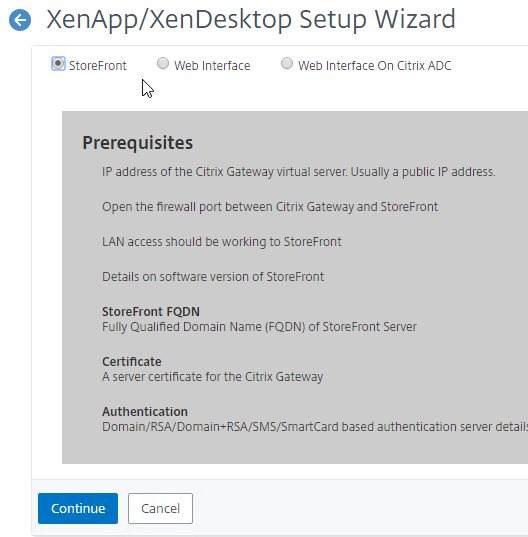Click the Web Interface On Citrix ADC label
This screenshot has height=537, width=528.
pyautogui.click(x=375, y=65)
